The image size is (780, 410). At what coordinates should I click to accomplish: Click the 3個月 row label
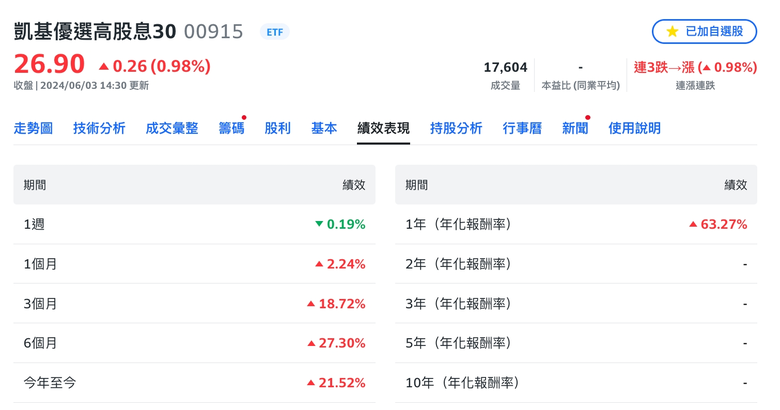(40, 304)
